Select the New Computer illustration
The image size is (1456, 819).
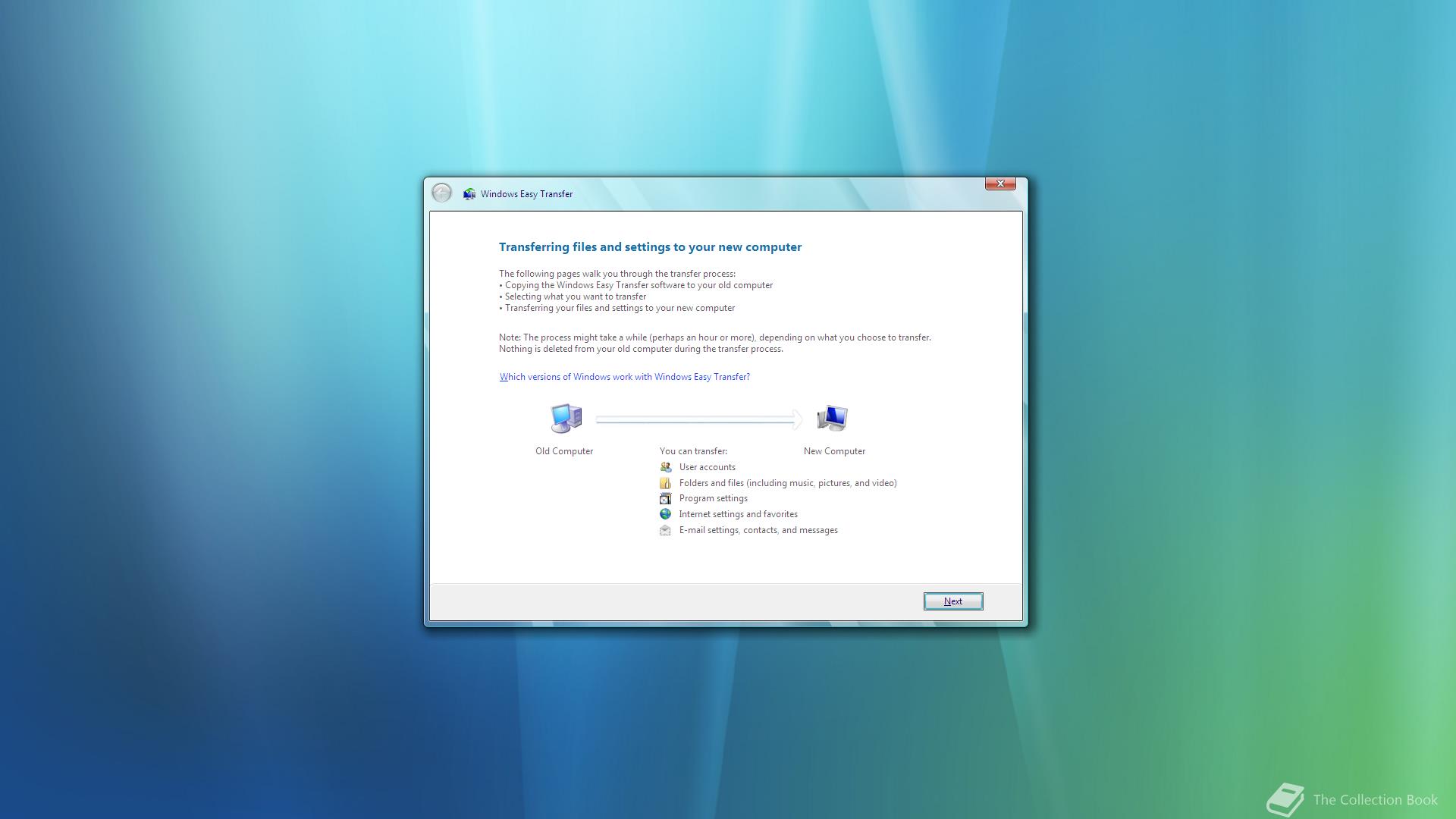pyautogui.click(x=834, y=418)
